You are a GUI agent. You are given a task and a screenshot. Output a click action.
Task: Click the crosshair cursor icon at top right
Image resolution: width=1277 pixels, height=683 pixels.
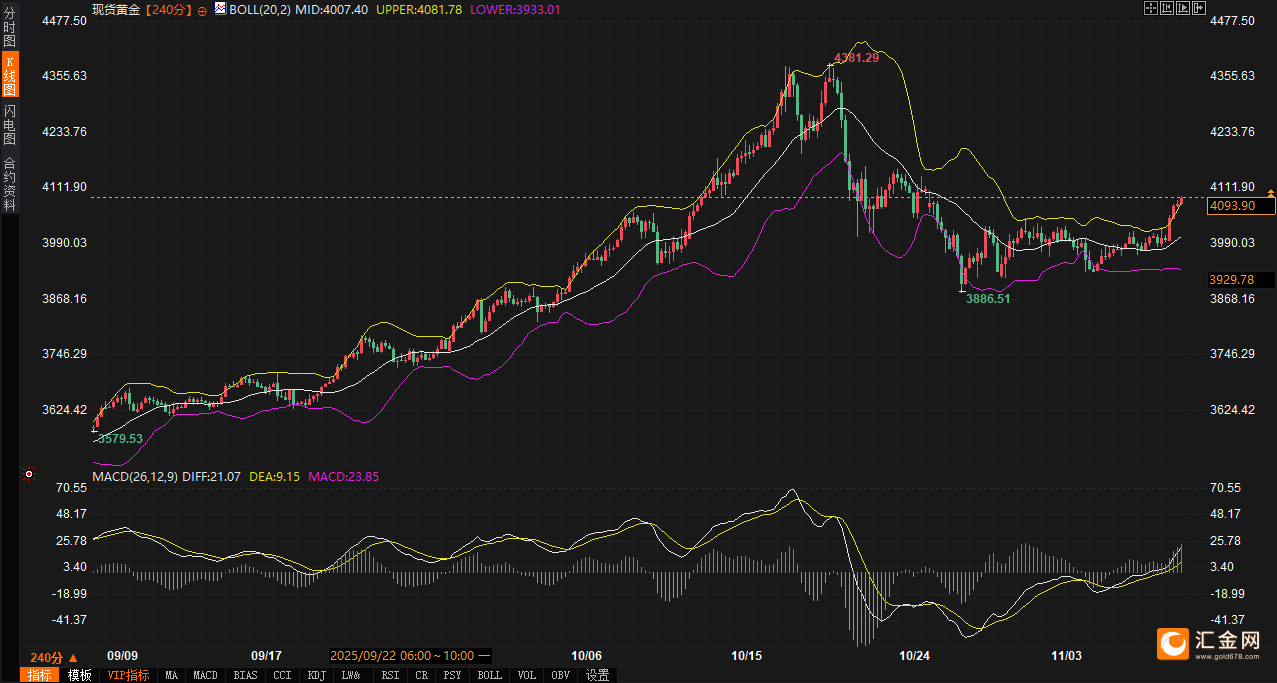click(x=1150, y=8)
